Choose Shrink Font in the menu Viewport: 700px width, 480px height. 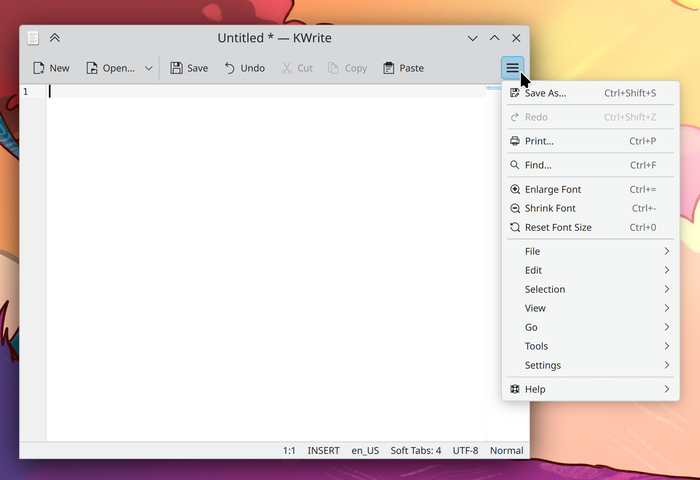(550, 208)
